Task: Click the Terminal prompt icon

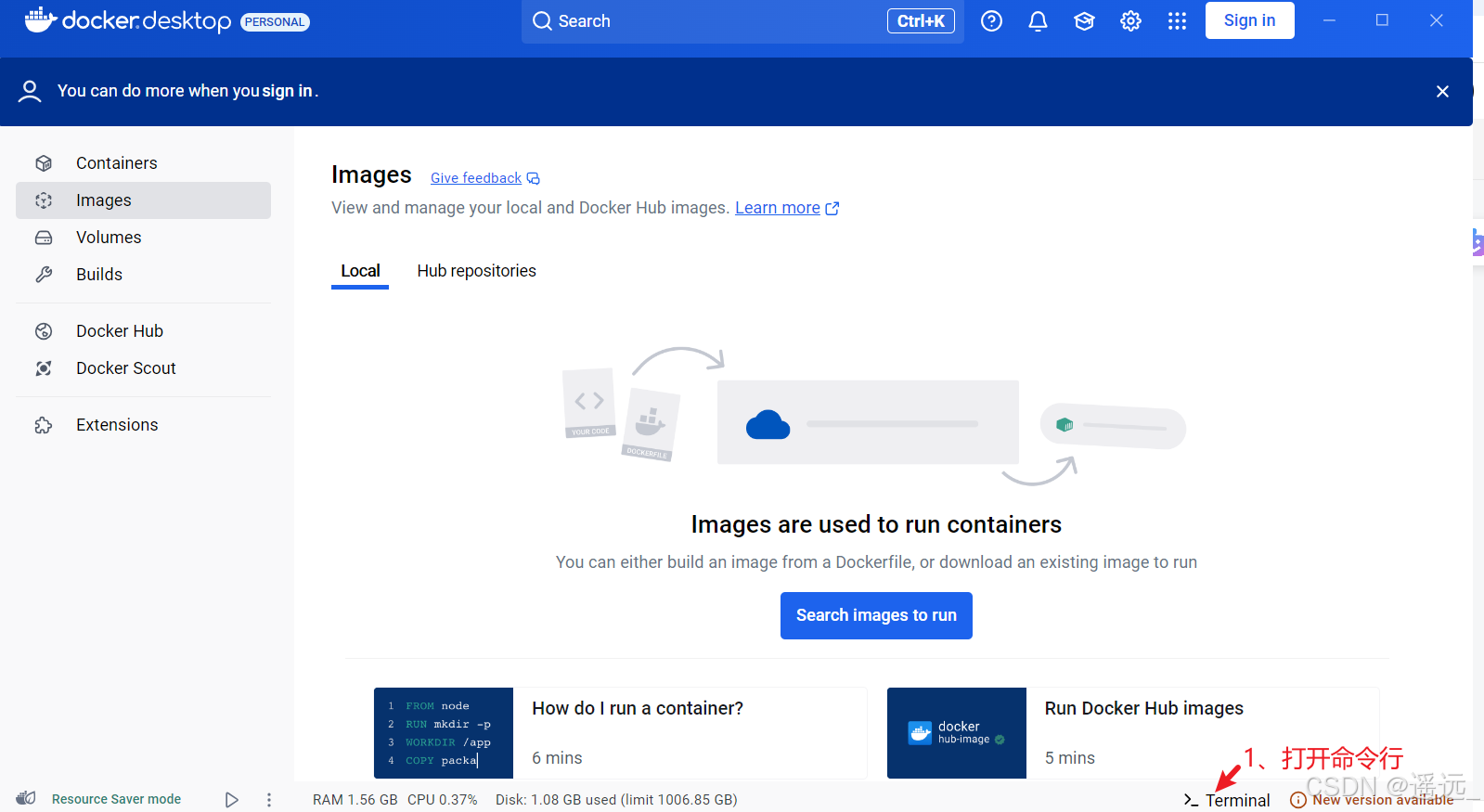Action: click(x=1191, y=800)
